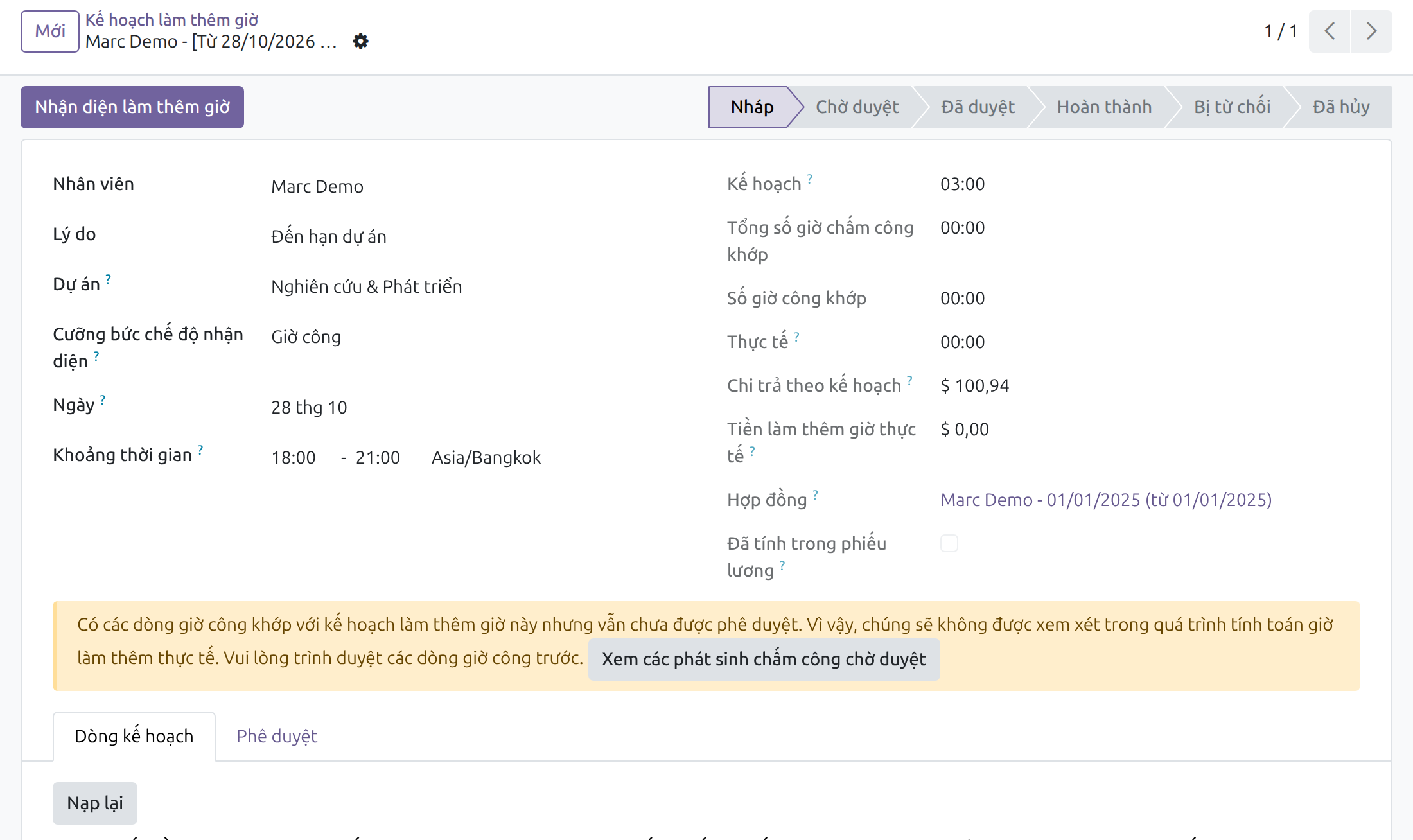Select Chờ duyệt status stage
Image resolution: width=1413 pixels, height=840 pixels.
(x=857, y=107)
